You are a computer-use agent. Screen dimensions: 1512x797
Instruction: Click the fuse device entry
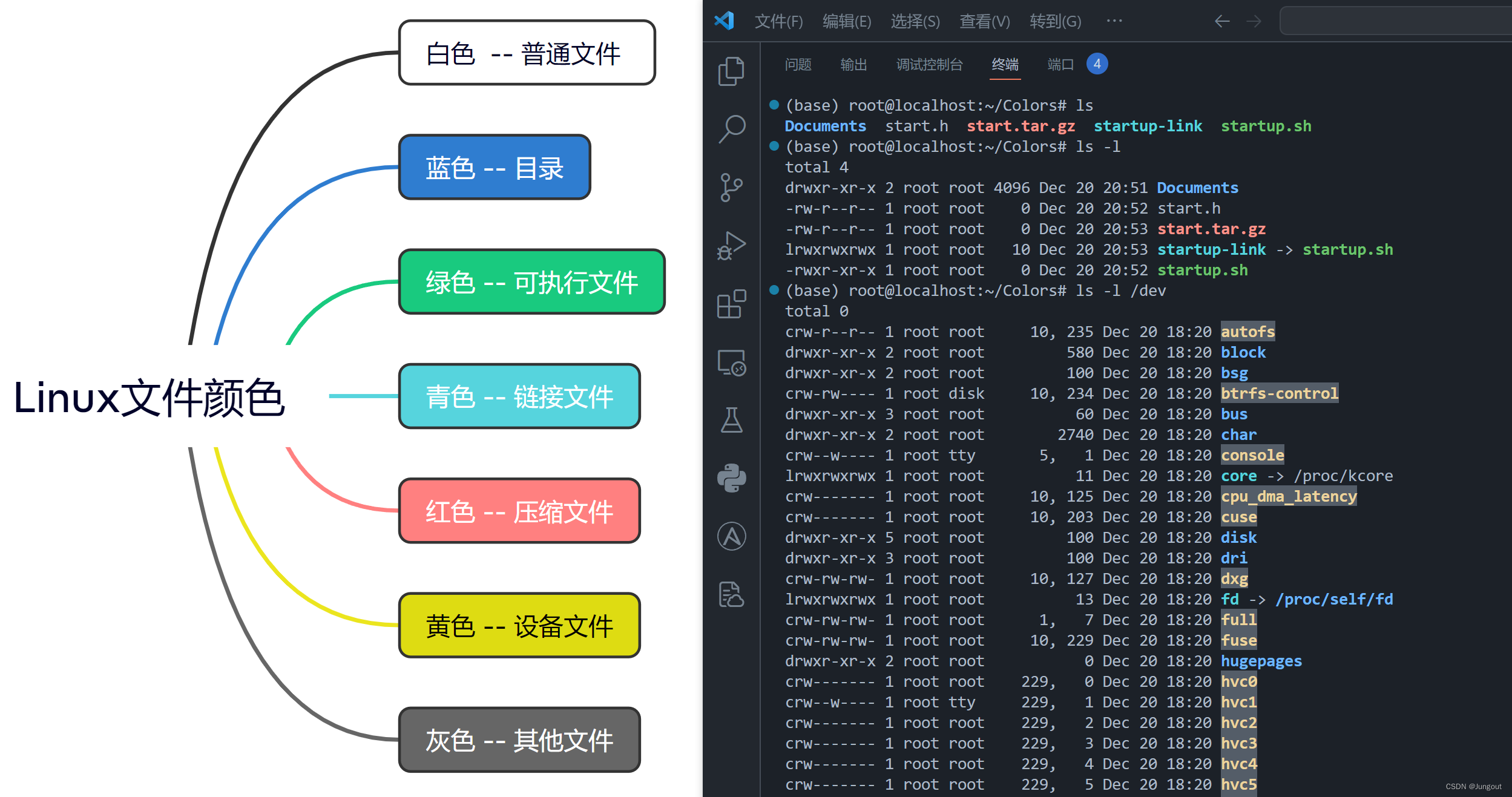[x=1238, y=640]
